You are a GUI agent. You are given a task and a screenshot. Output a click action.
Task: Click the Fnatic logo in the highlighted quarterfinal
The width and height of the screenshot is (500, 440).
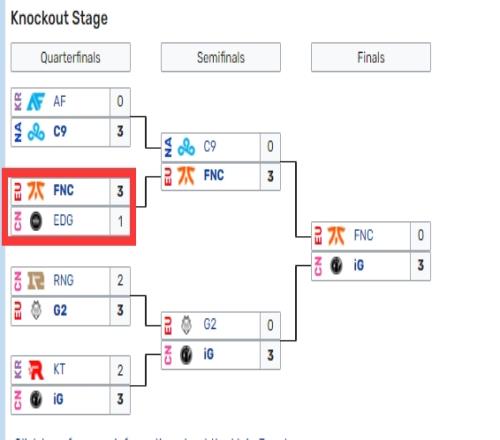35,191
